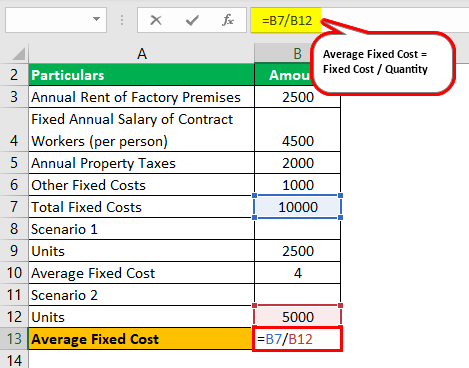This screenshot has width=469, height=368.
Task: Select the total value 10000 cell
Action: (297, 207)
